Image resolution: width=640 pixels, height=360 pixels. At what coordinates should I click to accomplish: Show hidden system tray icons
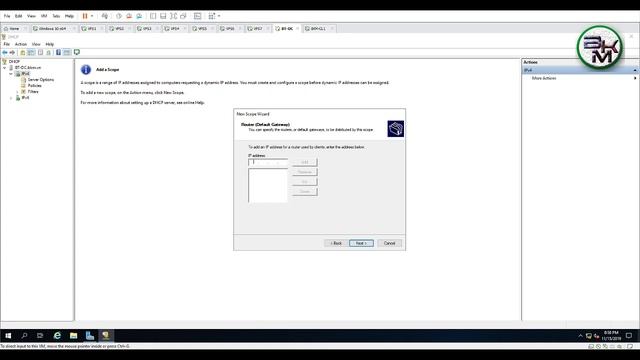[x=580, y=336]
